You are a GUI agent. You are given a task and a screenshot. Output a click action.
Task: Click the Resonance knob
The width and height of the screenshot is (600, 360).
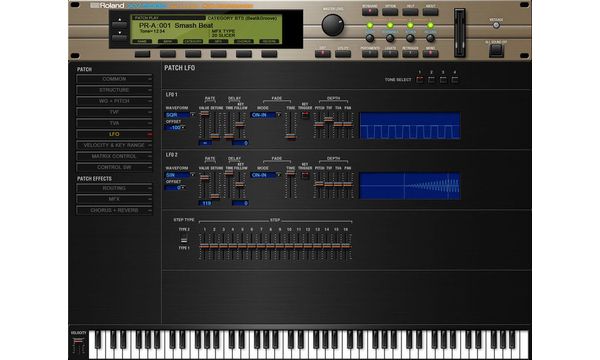(390, 38)
